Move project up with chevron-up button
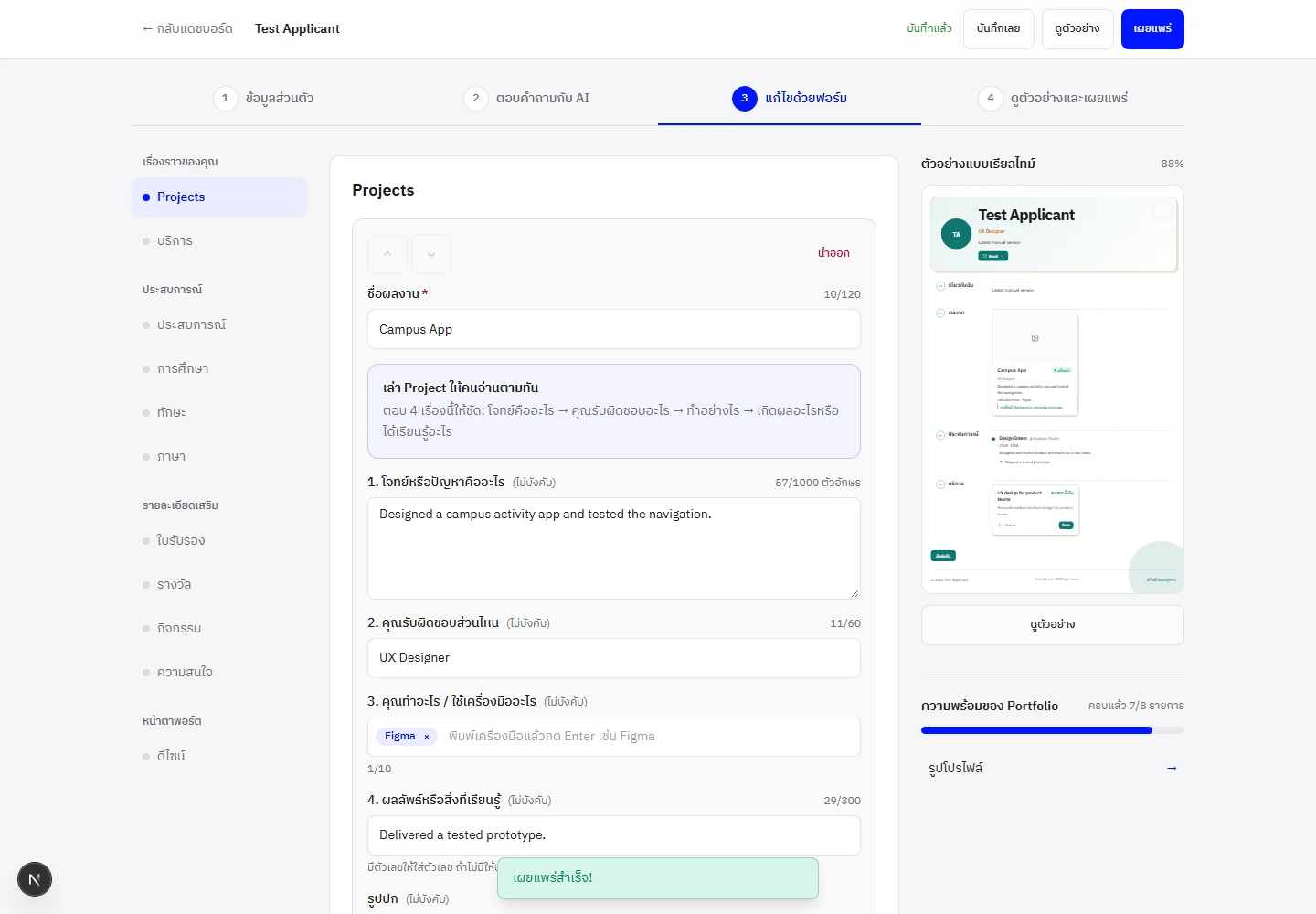 point(387,254)
